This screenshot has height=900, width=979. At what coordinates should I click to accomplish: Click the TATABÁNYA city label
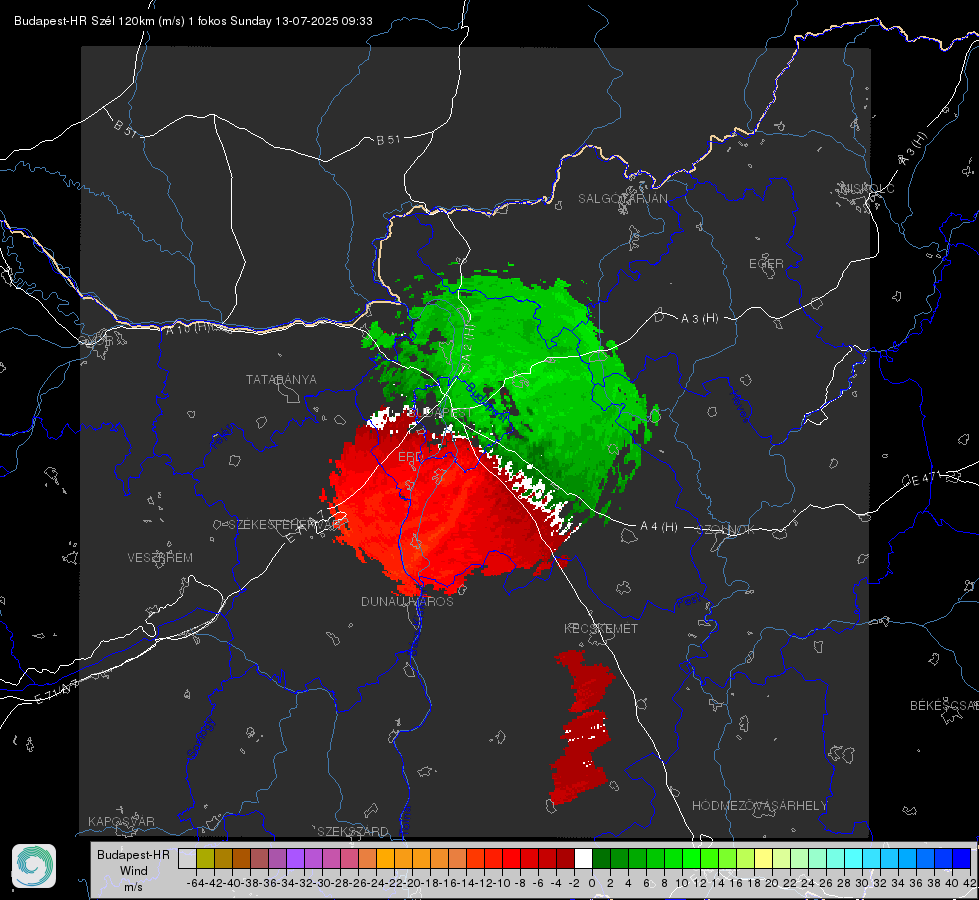coord(281,379)
